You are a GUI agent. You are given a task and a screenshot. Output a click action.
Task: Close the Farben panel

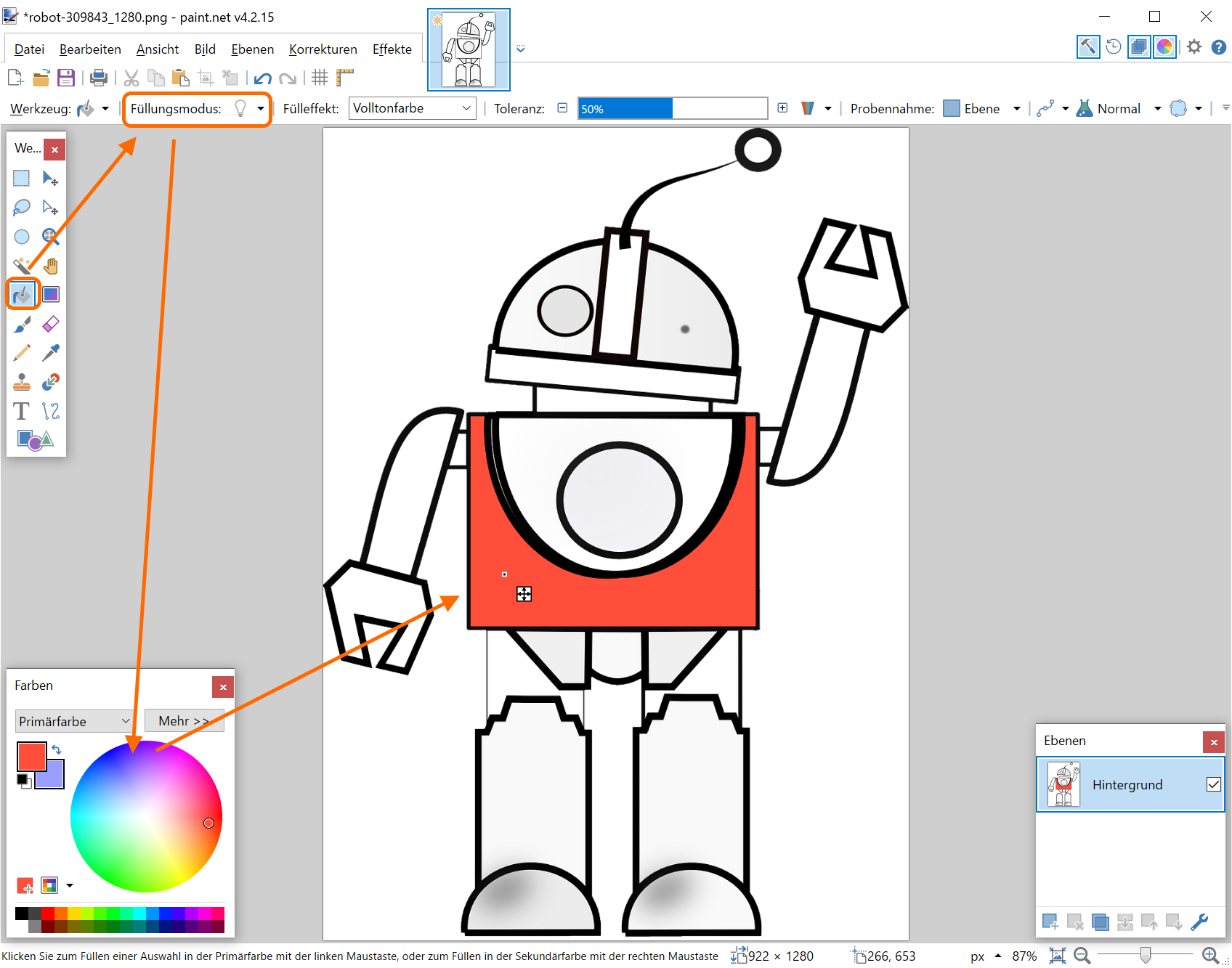(x=223, y=687)
